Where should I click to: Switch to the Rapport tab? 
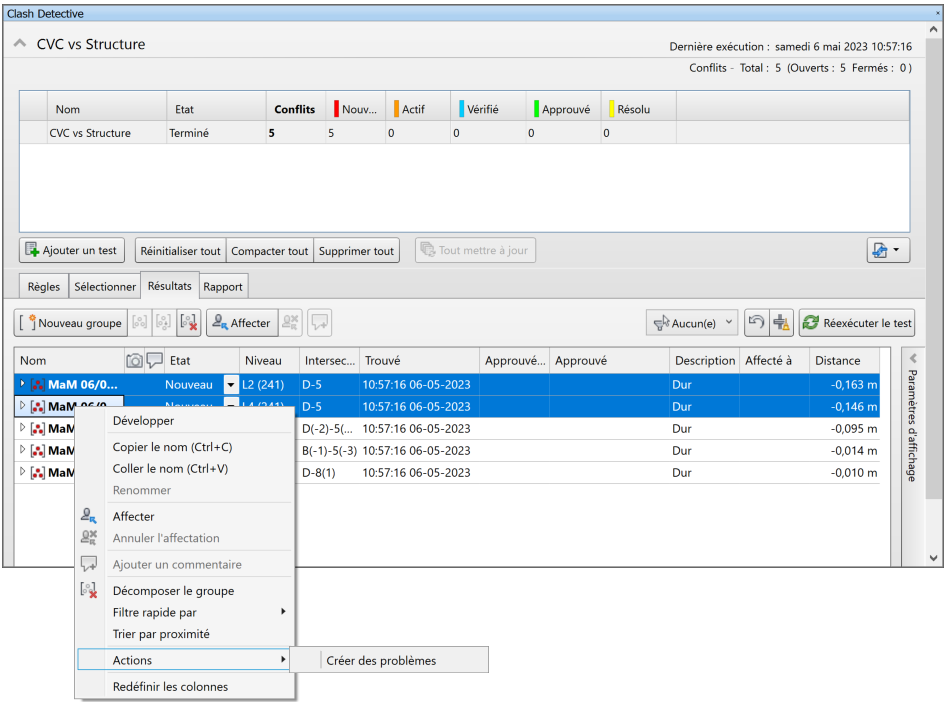point(223,286)
